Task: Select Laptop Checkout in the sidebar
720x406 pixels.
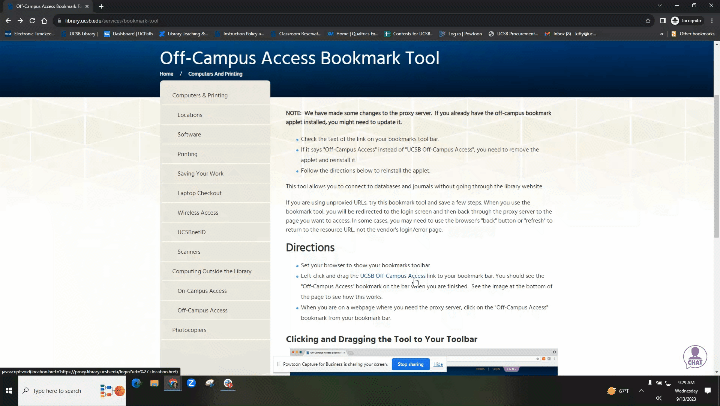Action: tap(199, 192)
